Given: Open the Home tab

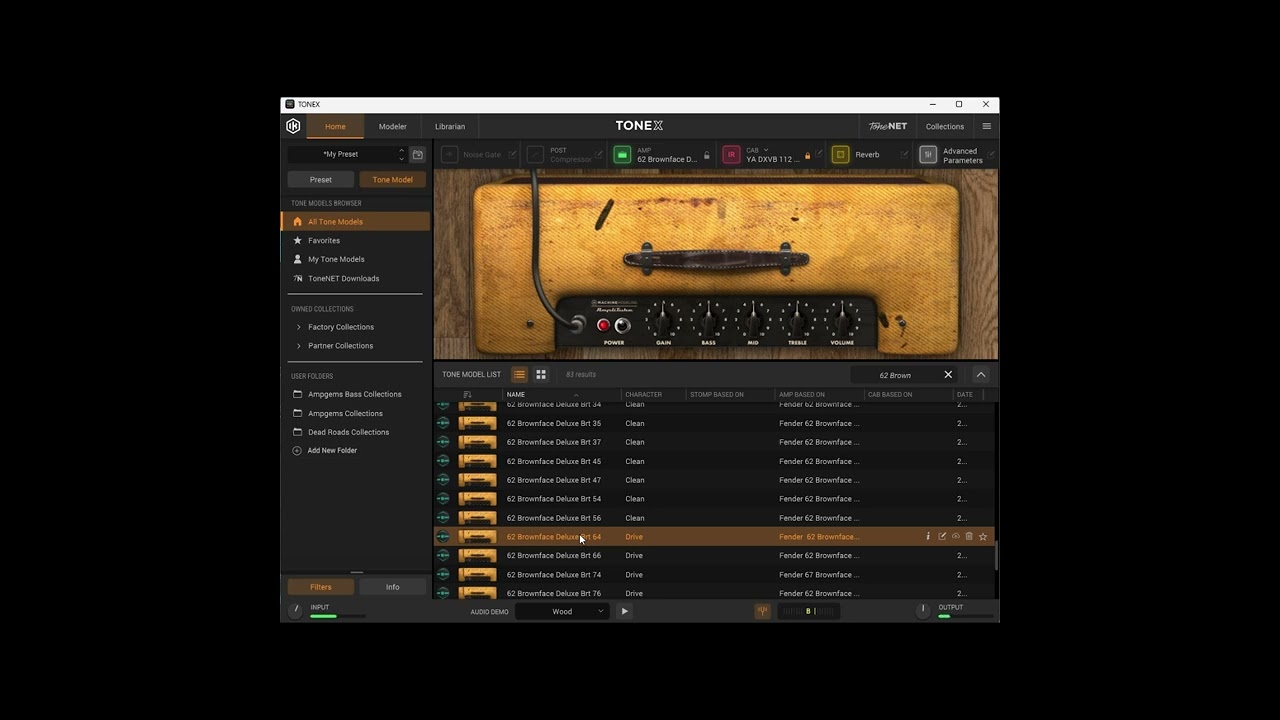Looking at the screenshot, I should pyautogui.click(x=335, y=126).
